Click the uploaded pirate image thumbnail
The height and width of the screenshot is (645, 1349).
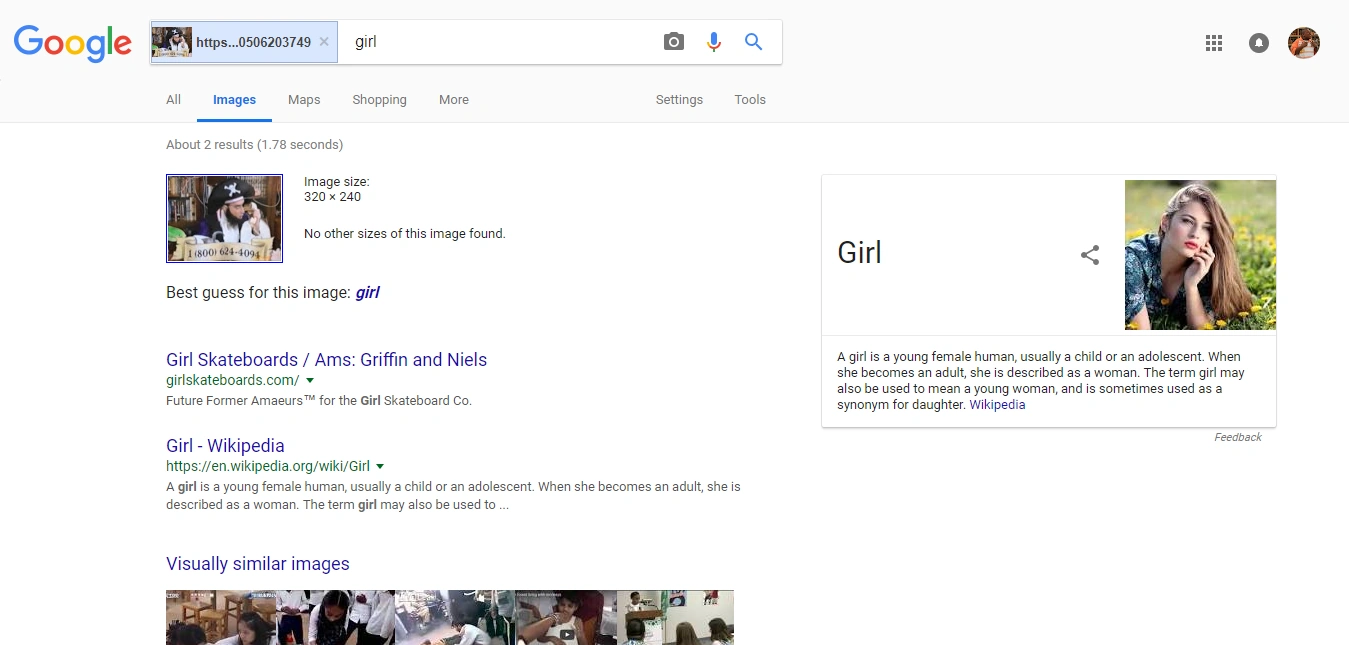[224, 219]
